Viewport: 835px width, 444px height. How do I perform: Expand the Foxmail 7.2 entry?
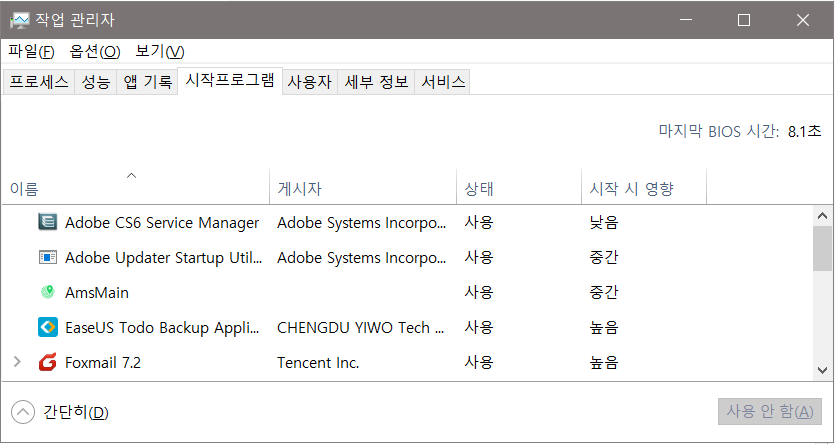(x=17, y=362)
